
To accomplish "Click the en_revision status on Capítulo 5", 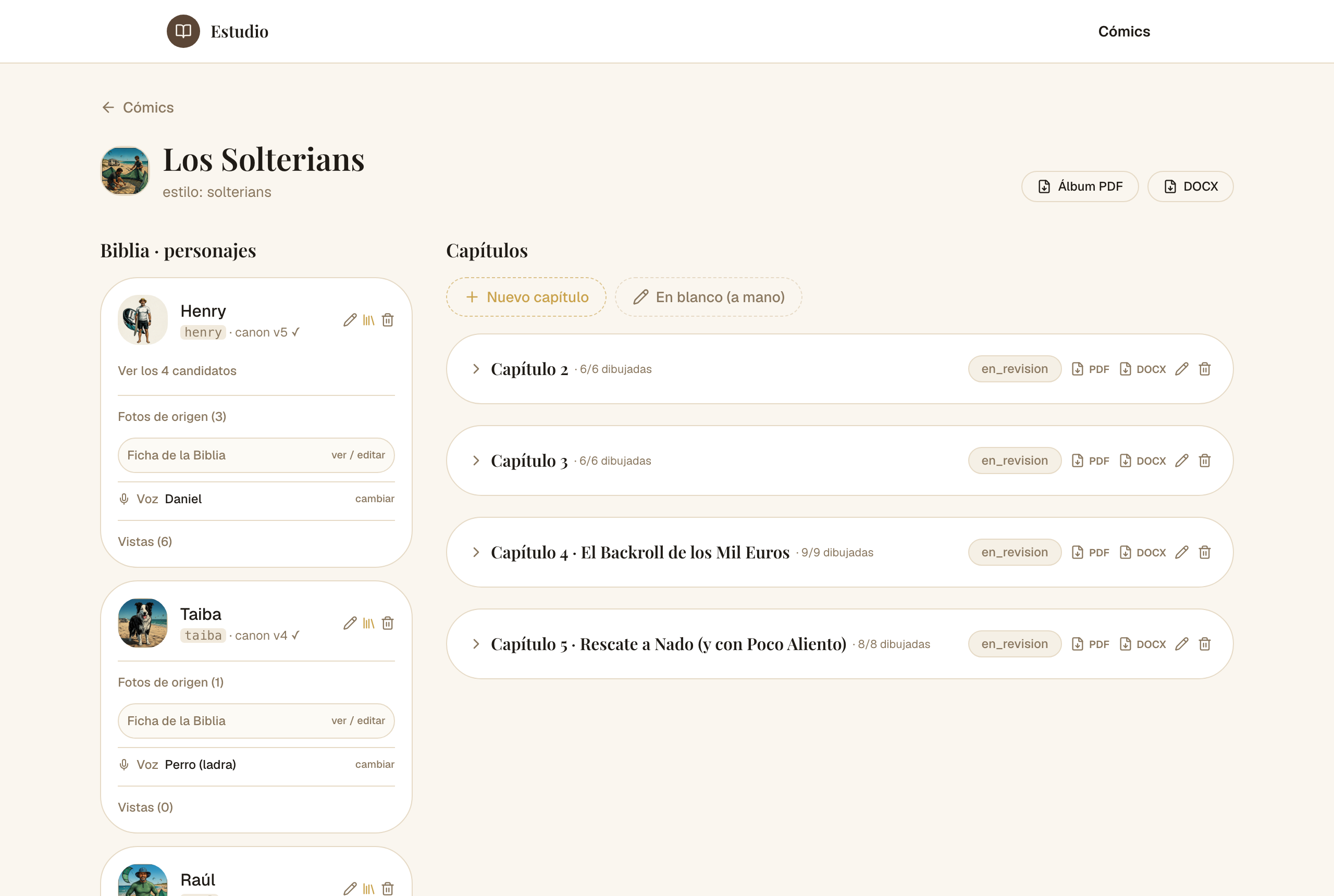I will point(1015,644).
